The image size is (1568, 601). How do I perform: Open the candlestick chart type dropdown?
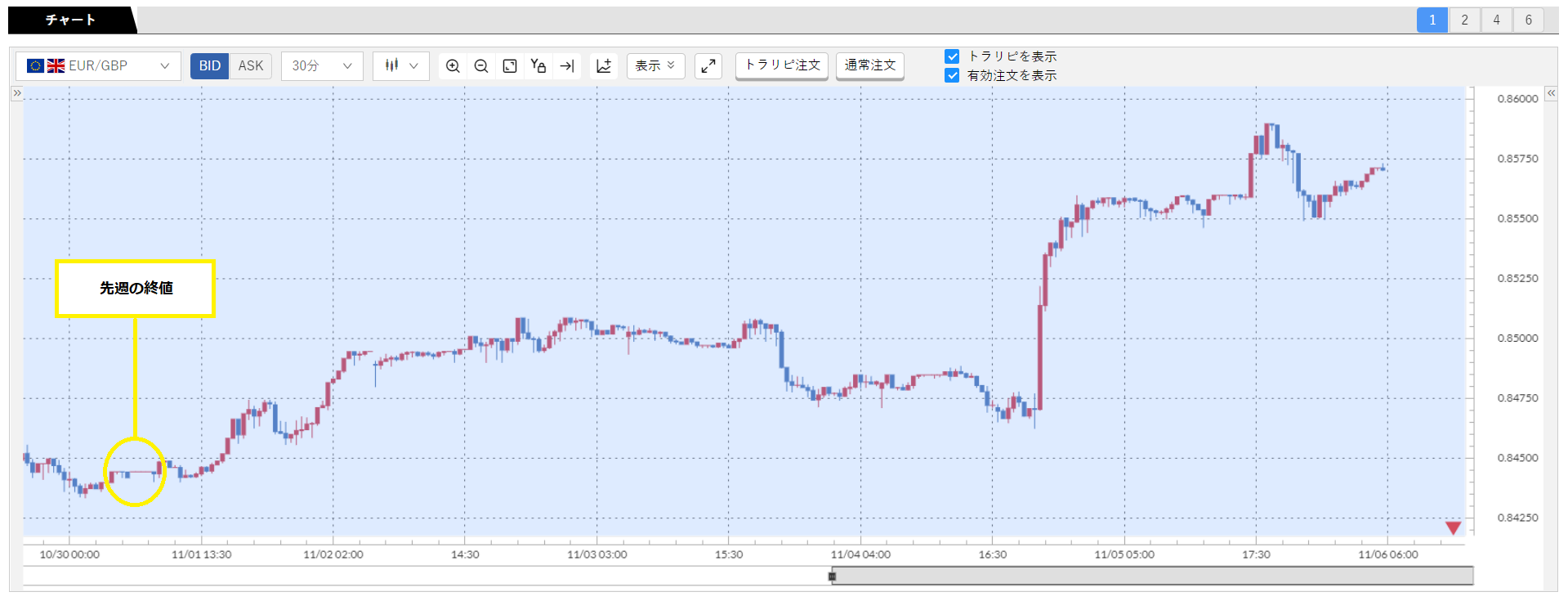click(x=401, y=66)
